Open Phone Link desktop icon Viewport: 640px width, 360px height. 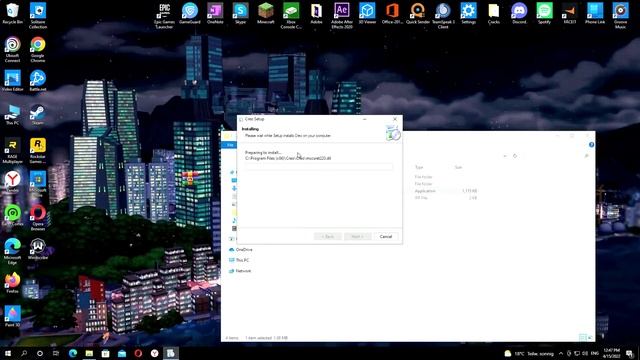[595, 13]
